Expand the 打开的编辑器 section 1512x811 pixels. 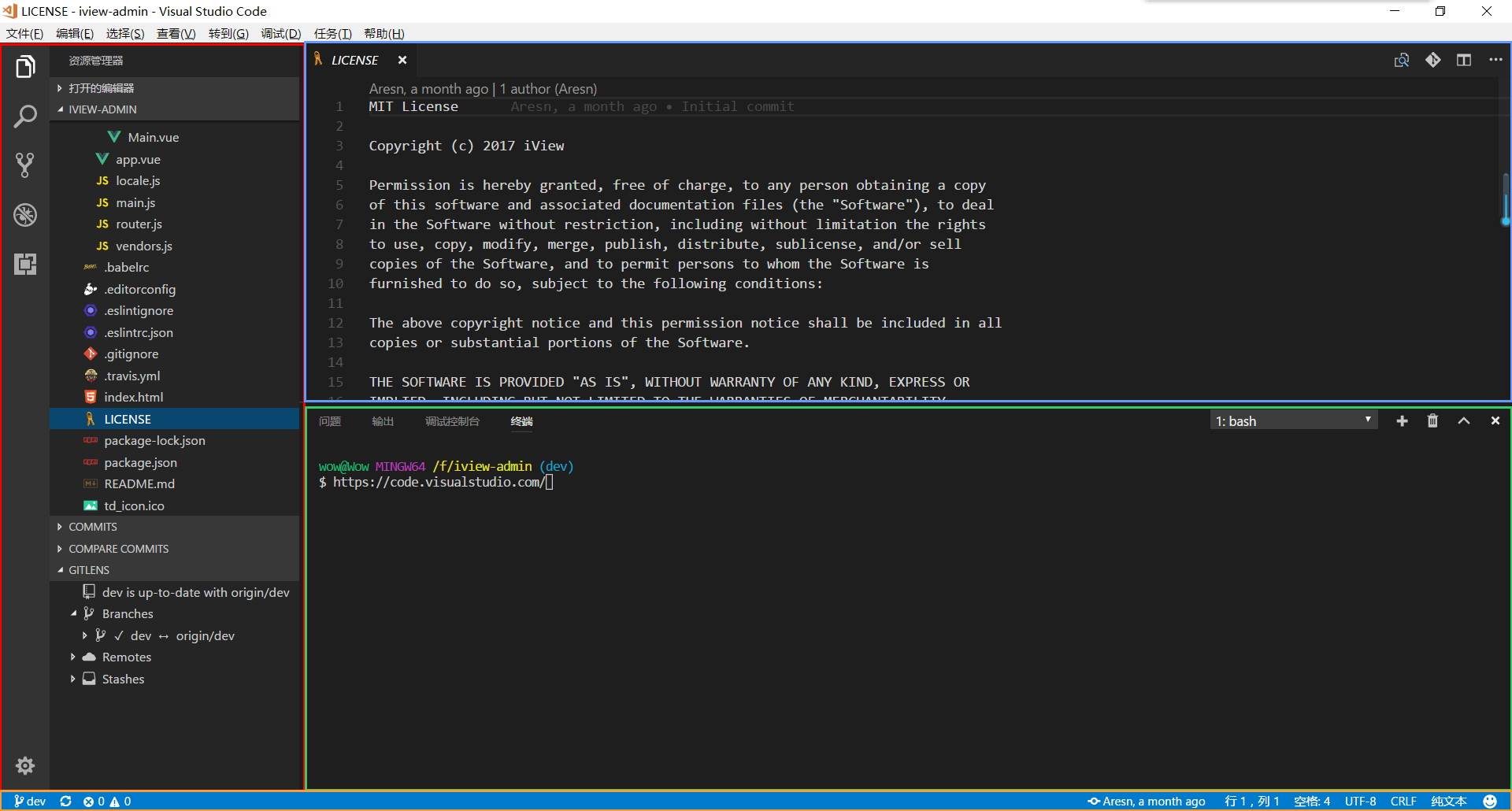click(175, 88)
